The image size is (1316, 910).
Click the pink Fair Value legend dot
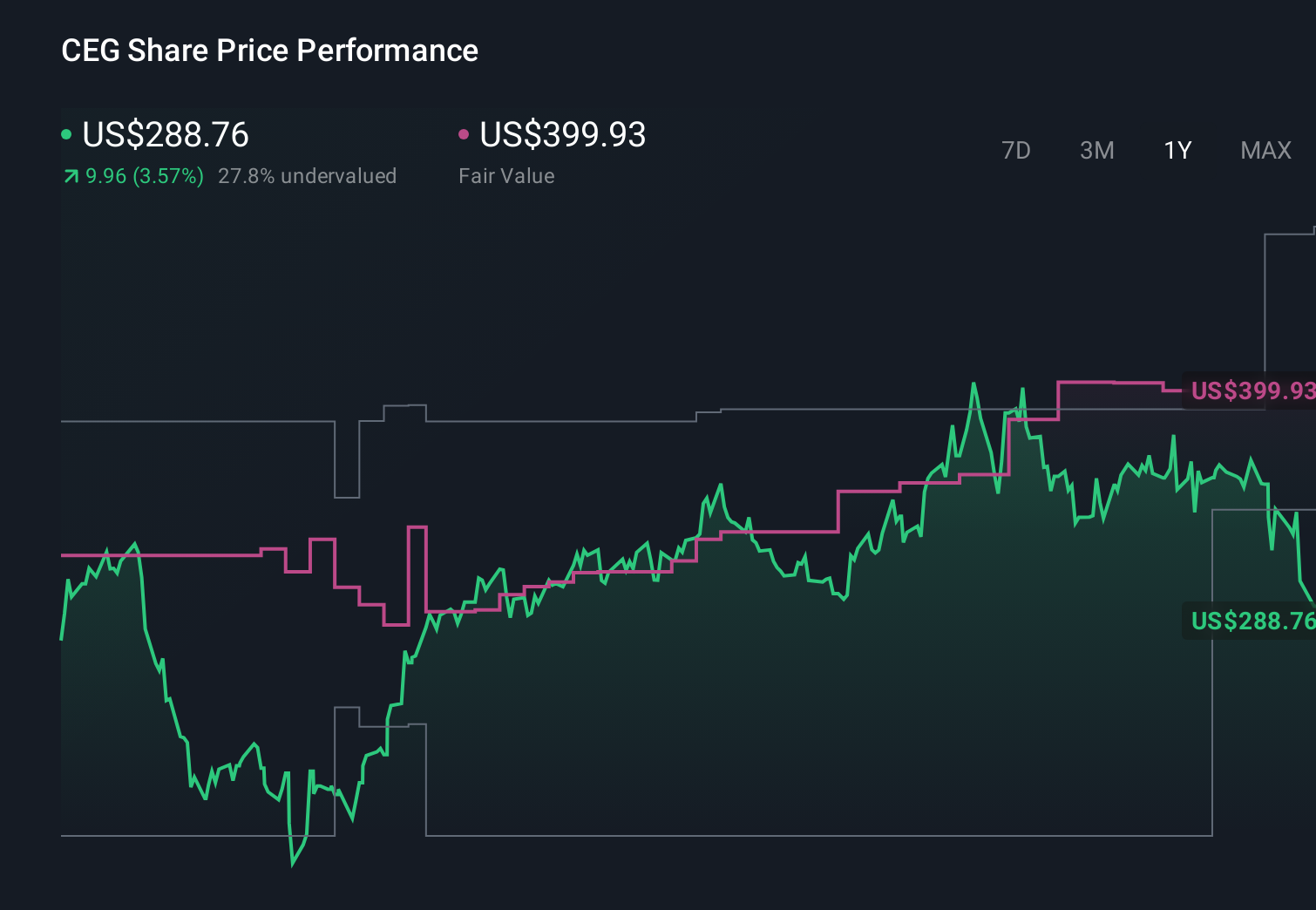coord(465,133)
